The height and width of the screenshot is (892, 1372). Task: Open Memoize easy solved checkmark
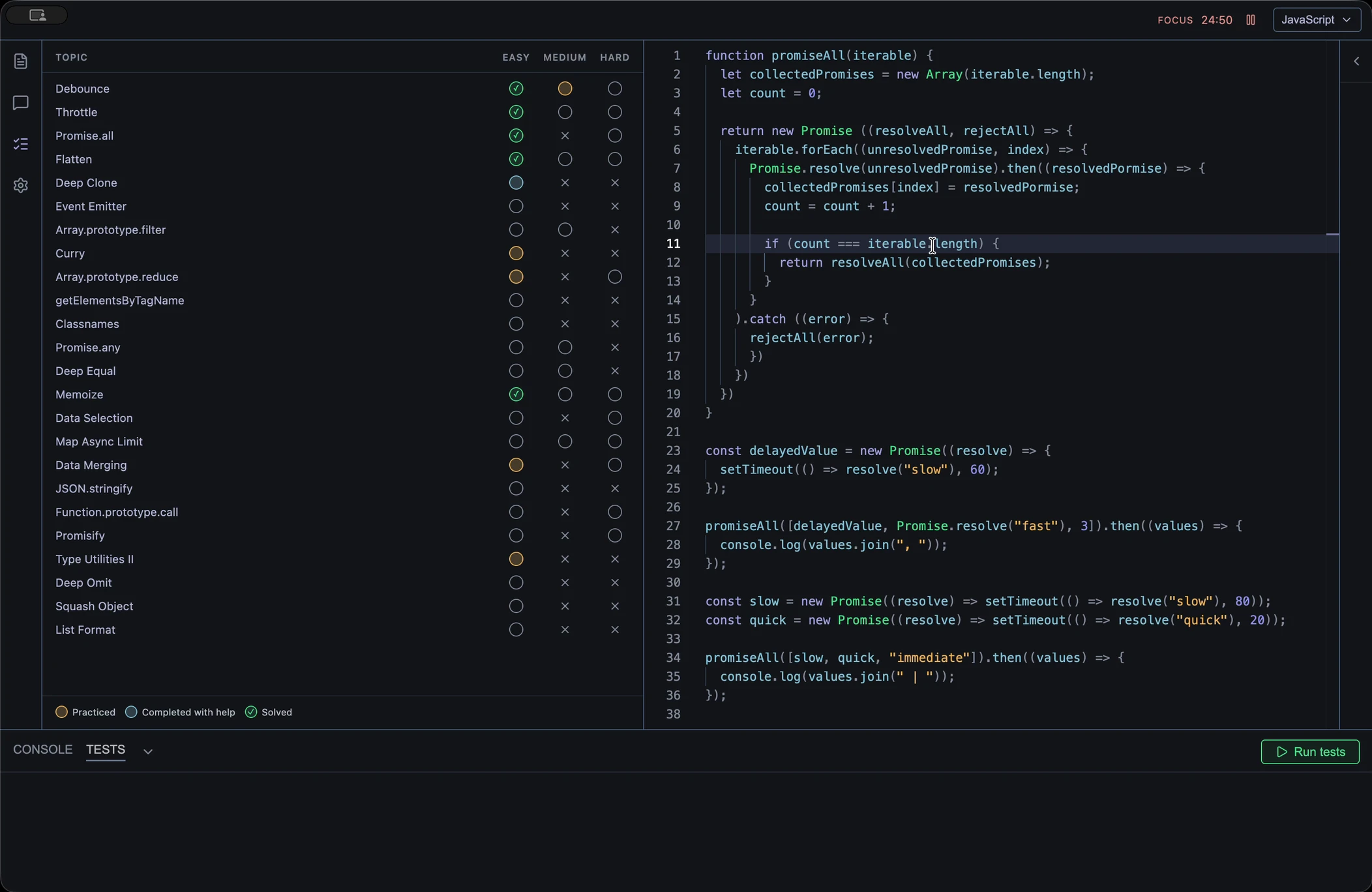pos(516,394)
